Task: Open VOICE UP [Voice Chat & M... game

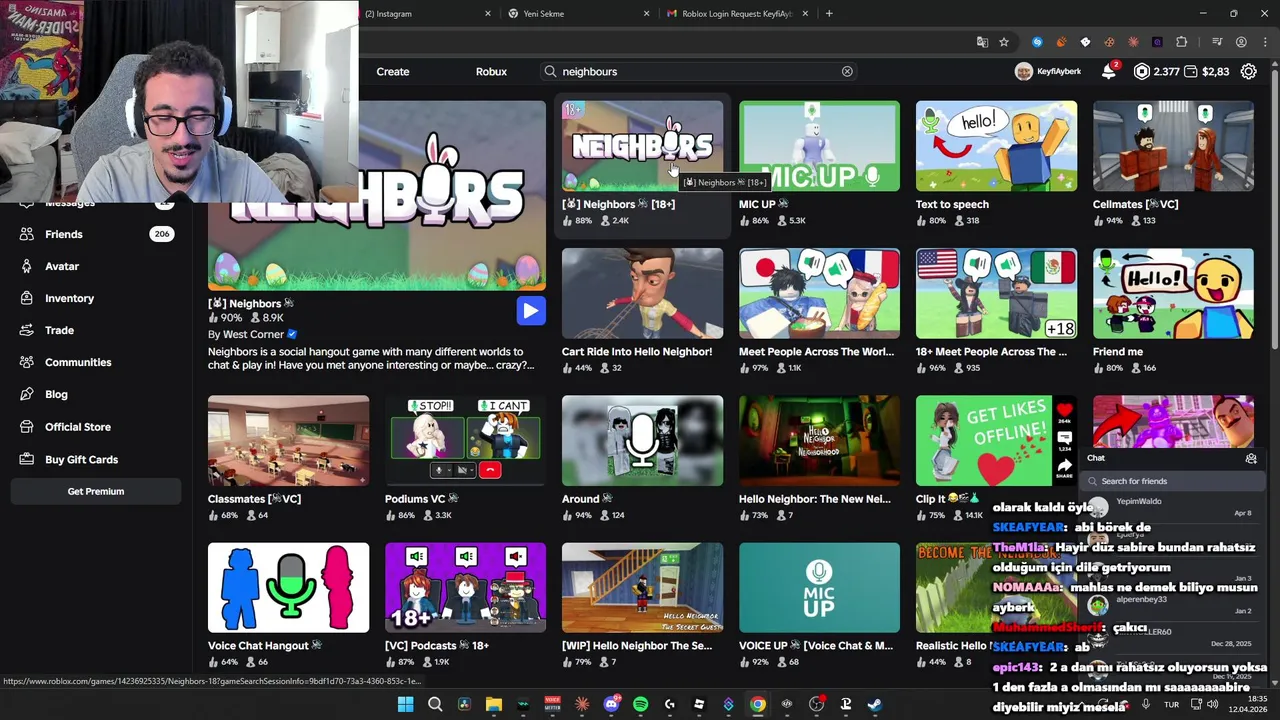Action: pyautogui.click(x=819, y=587)
